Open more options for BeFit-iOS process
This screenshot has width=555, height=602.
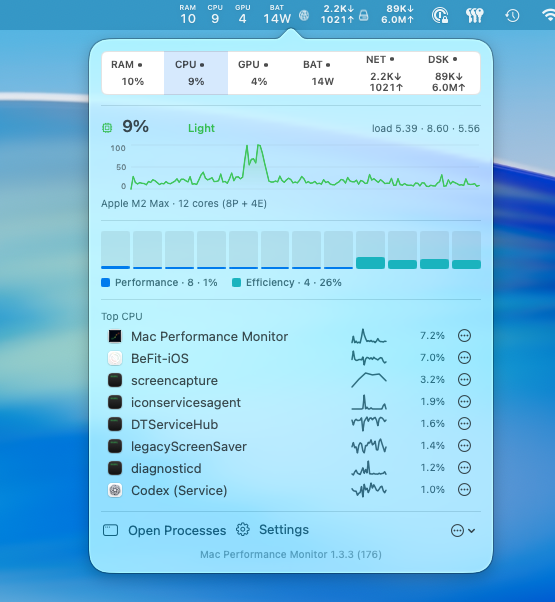tap(464, 358)
